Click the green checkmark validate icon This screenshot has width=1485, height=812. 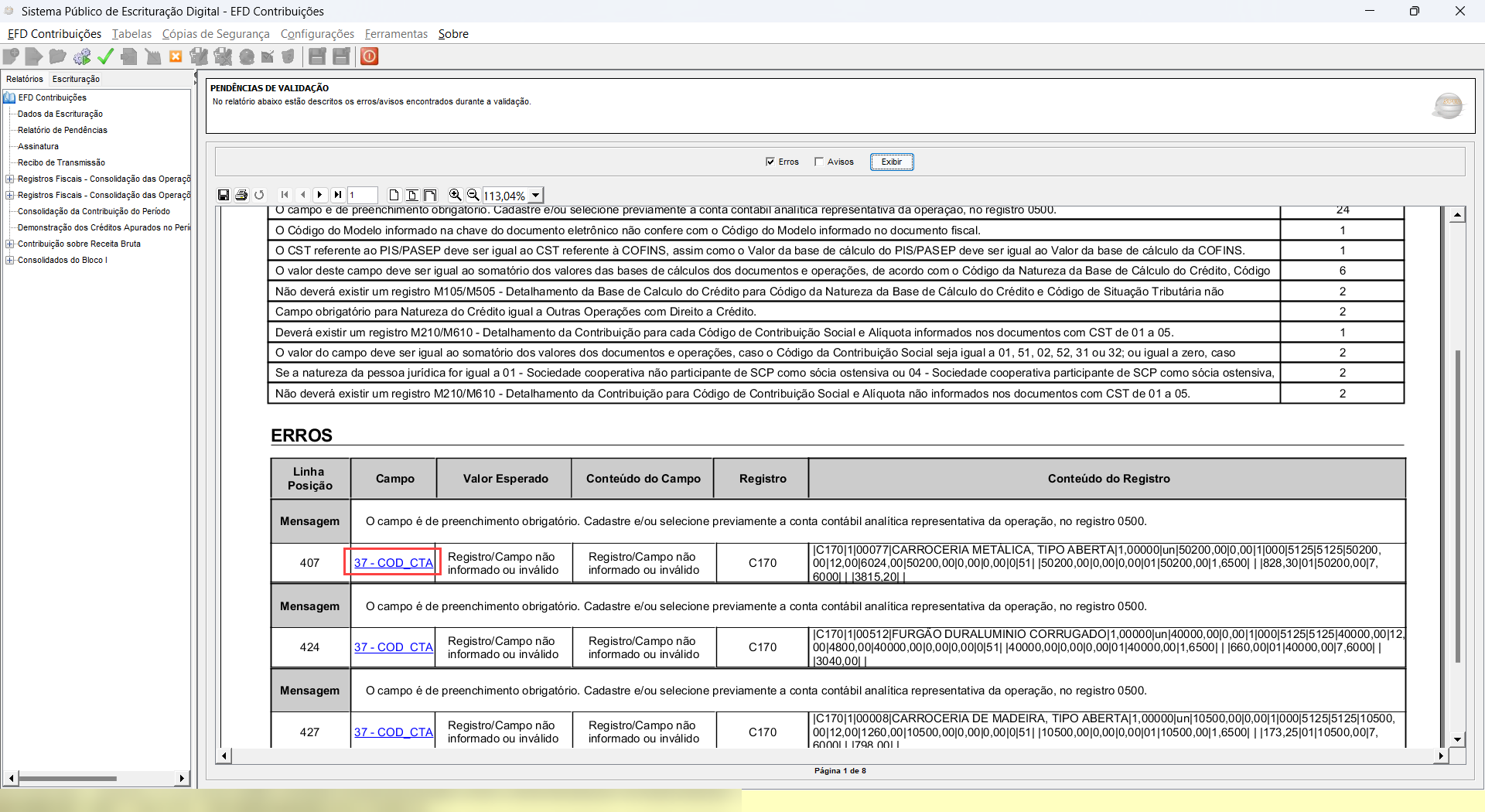pos(106,56)
